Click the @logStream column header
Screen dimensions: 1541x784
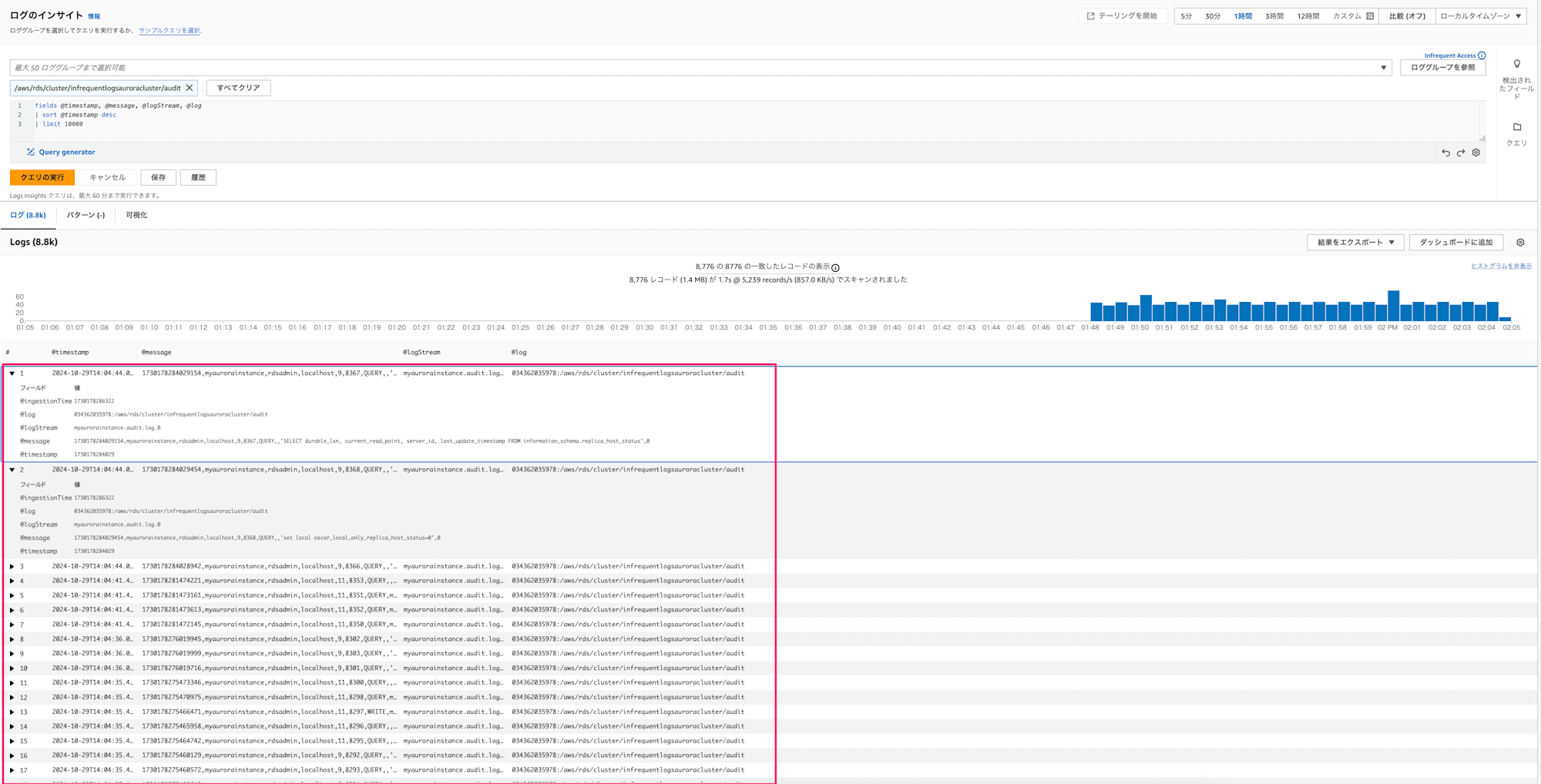click(x=421, y=353)
